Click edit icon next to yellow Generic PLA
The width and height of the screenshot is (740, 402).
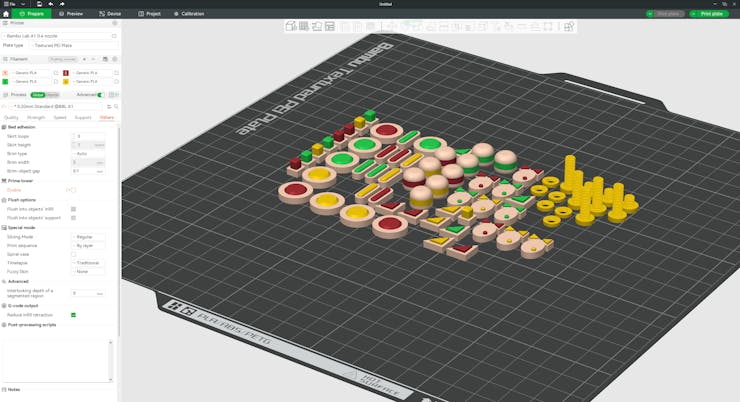(116, 82)
